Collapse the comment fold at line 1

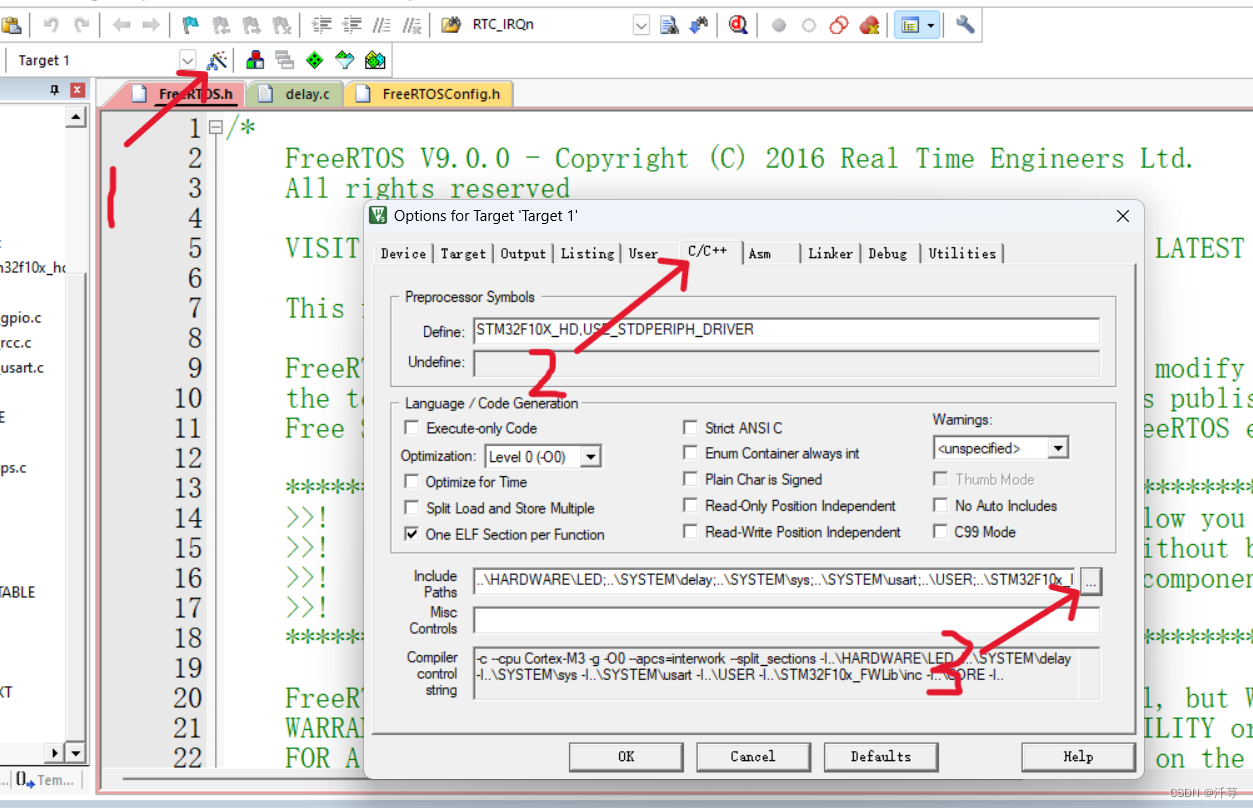[x=215, y=127]
